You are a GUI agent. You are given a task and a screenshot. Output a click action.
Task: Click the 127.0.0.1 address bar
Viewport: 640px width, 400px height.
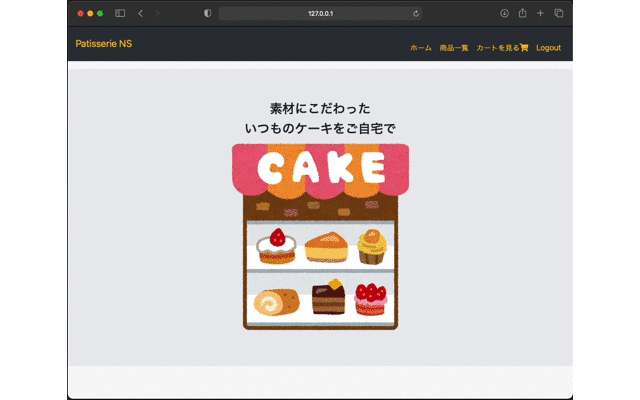(320, 13)
